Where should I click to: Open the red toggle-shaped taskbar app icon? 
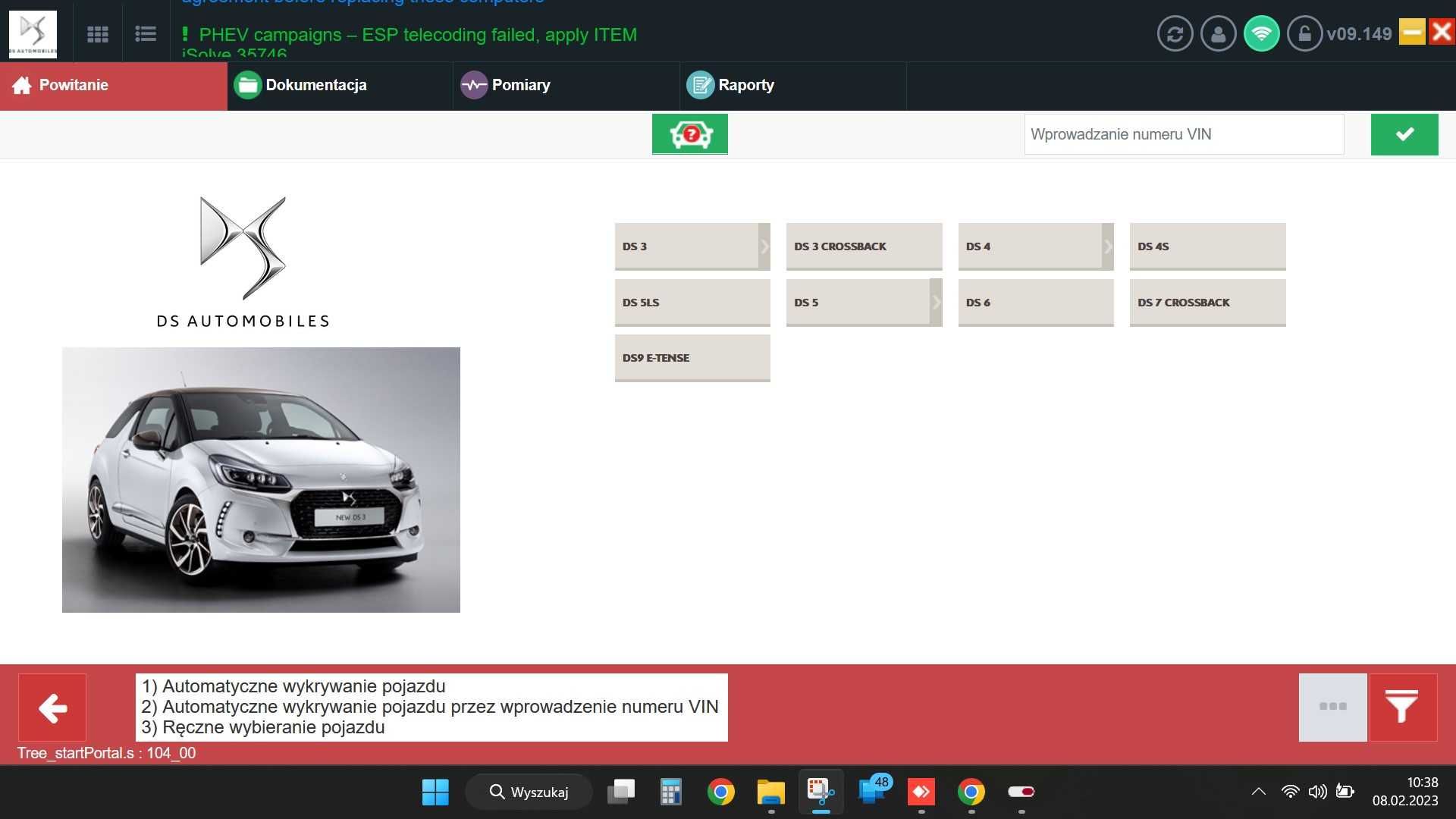[1021, 792]
